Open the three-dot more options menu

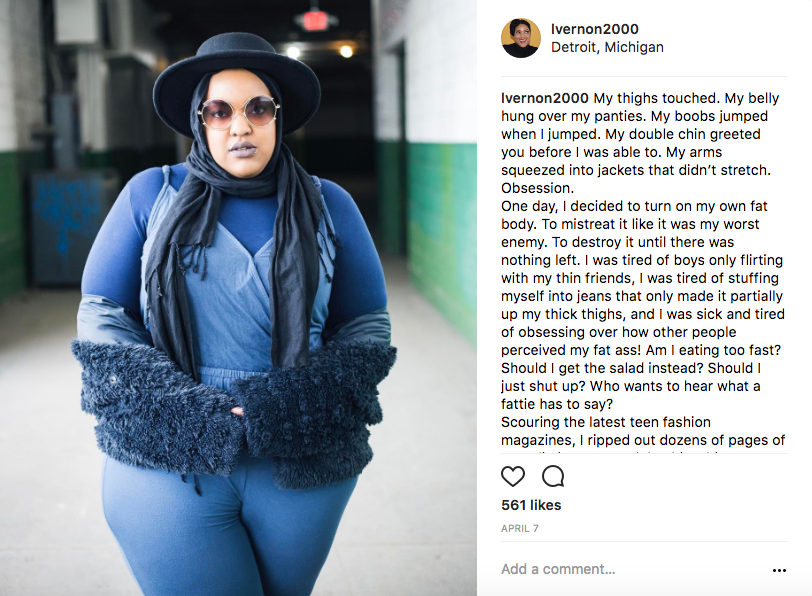click(779, 570)
